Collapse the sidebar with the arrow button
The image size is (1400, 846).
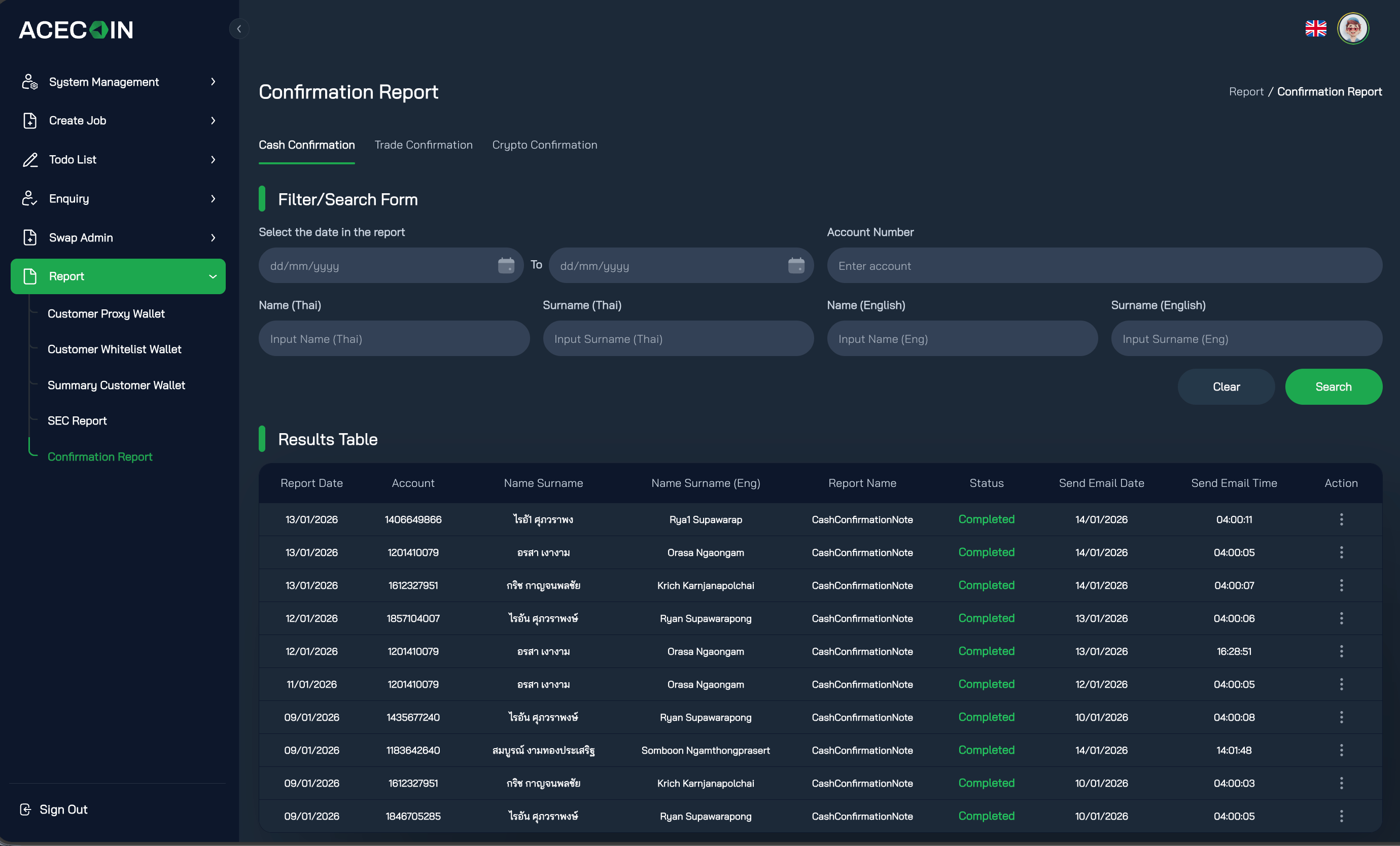click(238, 29)
